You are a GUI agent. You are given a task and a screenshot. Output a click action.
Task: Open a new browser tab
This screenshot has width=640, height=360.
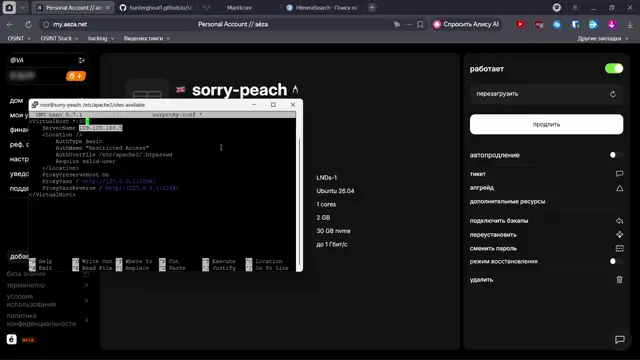click(372, 8)
